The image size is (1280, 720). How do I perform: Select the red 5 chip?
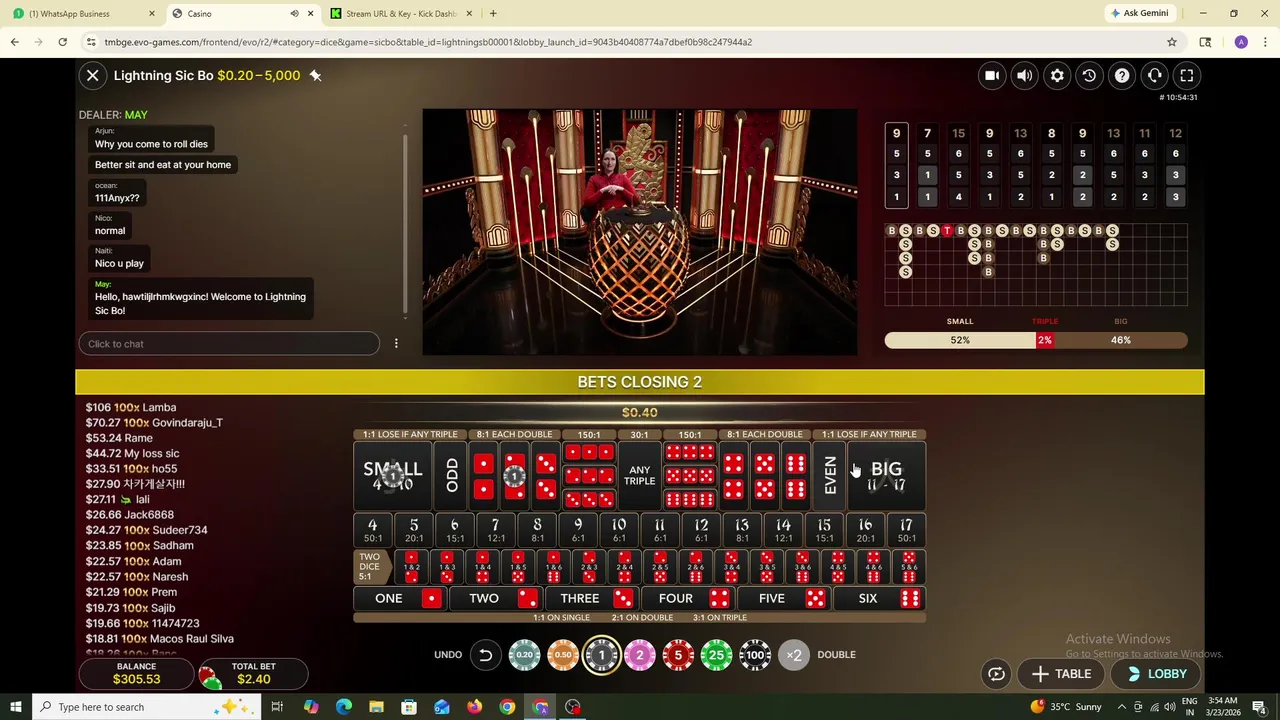coord(678,655)
